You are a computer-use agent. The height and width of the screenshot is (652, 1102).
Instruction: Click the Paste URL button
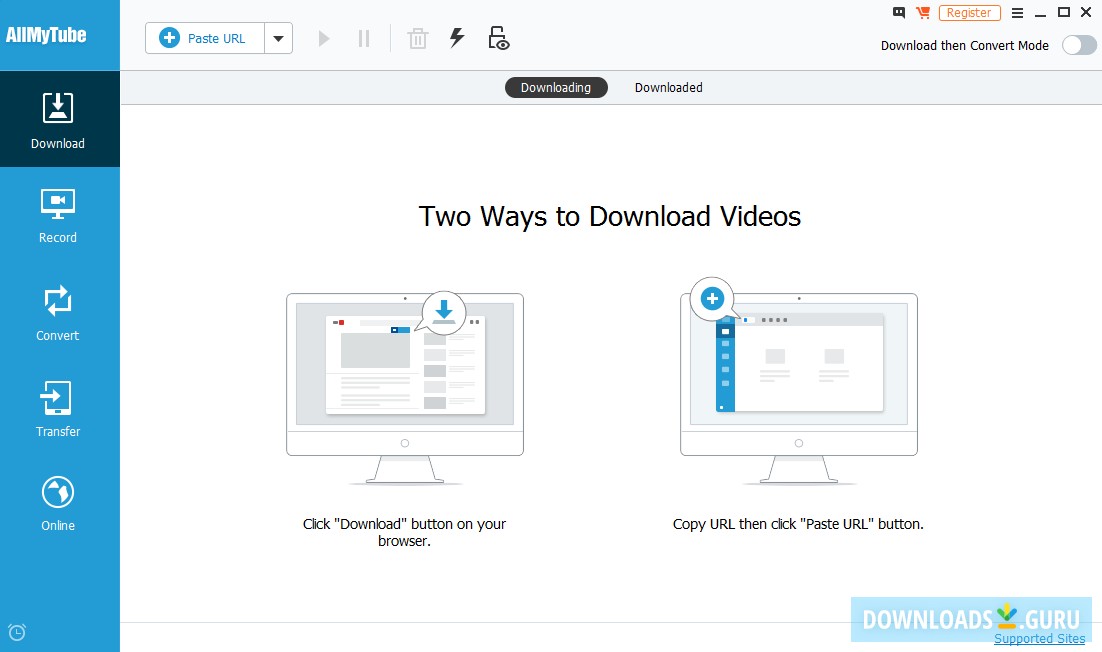tap(205, 39)
